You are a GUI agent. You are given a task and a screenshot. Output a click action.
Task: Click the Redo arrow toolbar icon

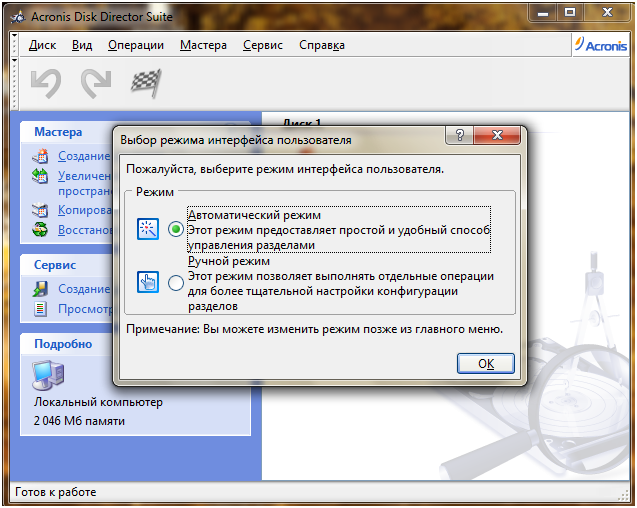tap(96, 83)
